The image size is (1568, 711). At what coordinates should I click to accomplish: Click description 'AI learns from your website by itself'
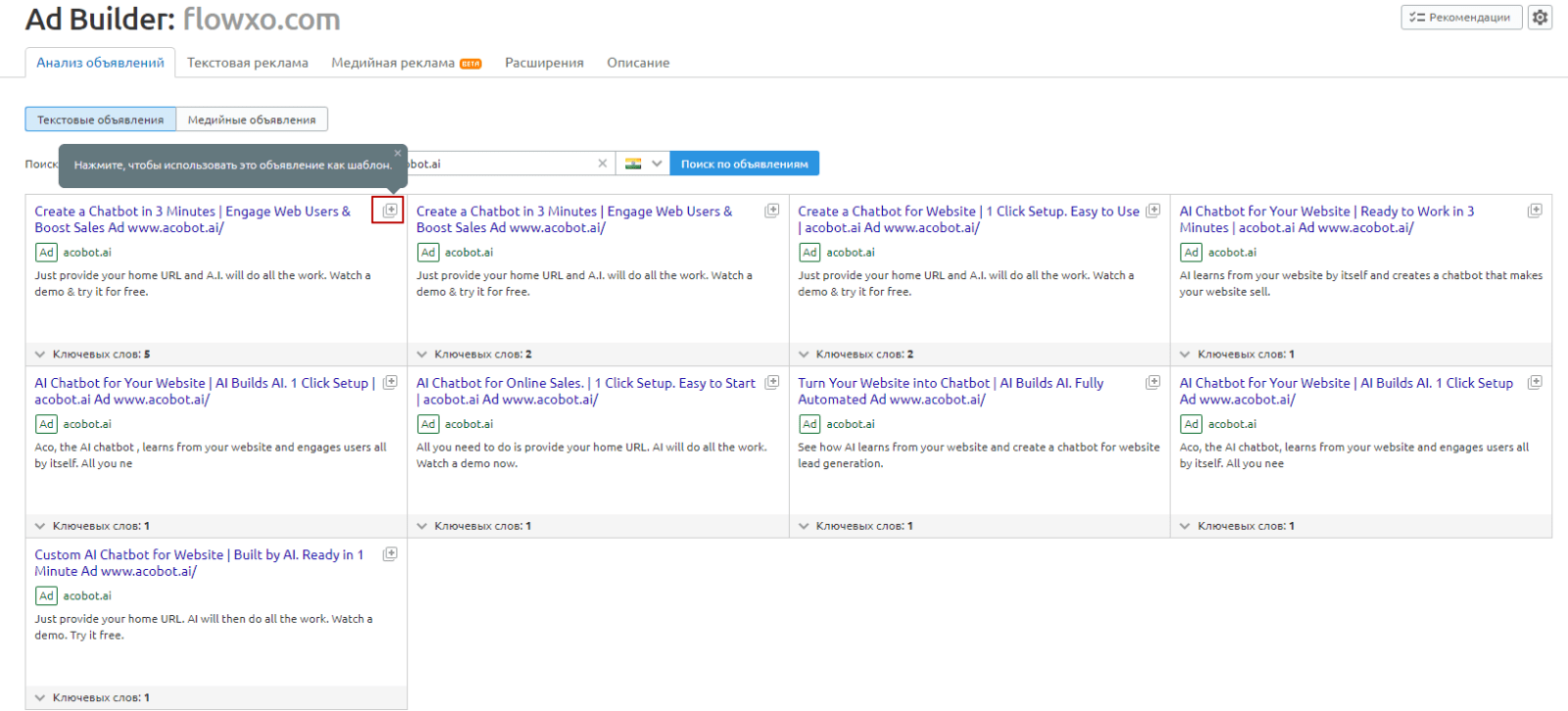click(1361, 283)
